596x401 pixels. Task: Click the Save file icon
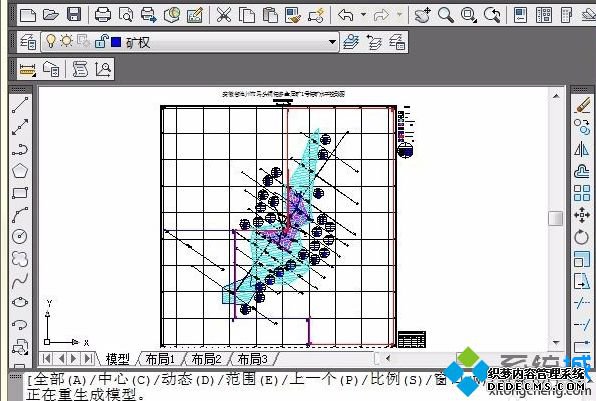click(74, 15)
